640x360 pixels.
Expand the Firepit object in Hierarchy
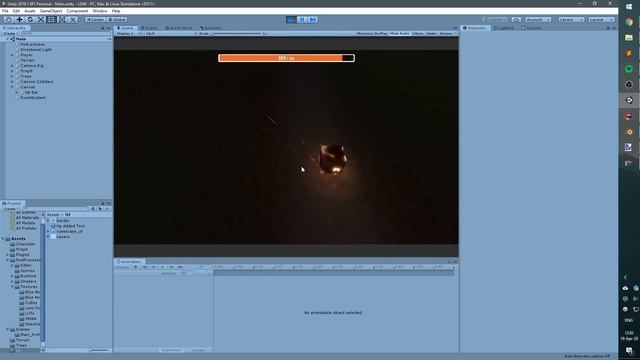coord(12,71)
